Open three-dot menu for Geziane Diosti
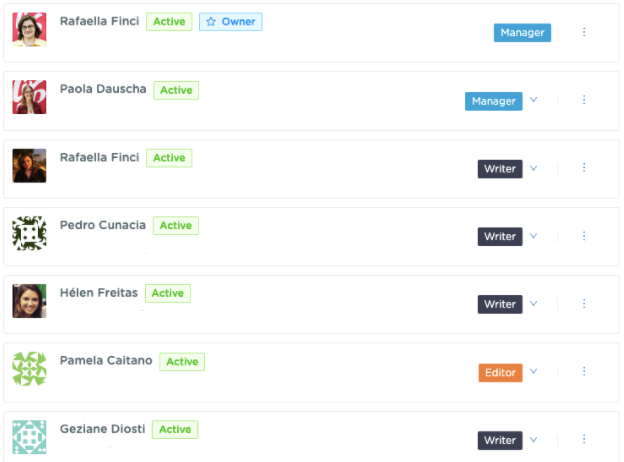Viewport: 624px width, 462px height. coord(584,439)
